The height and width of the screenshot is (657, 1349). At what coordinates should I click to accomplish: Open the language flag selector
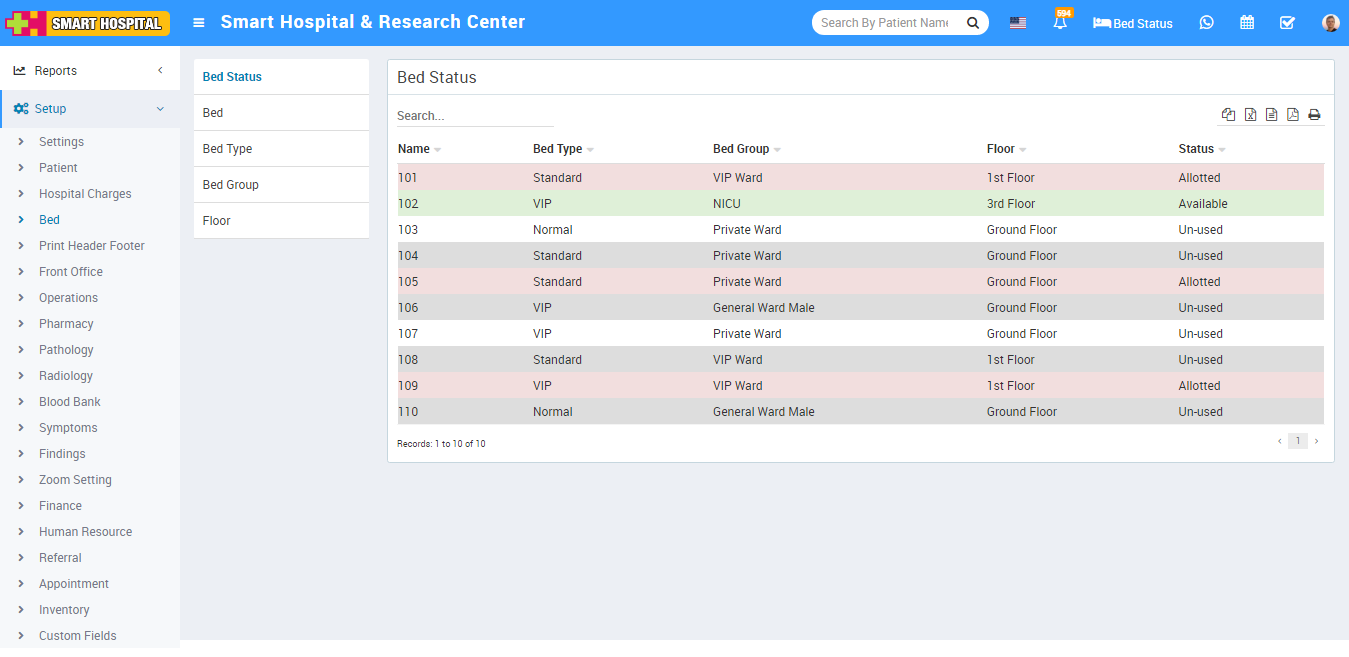tap(1017, 23)
